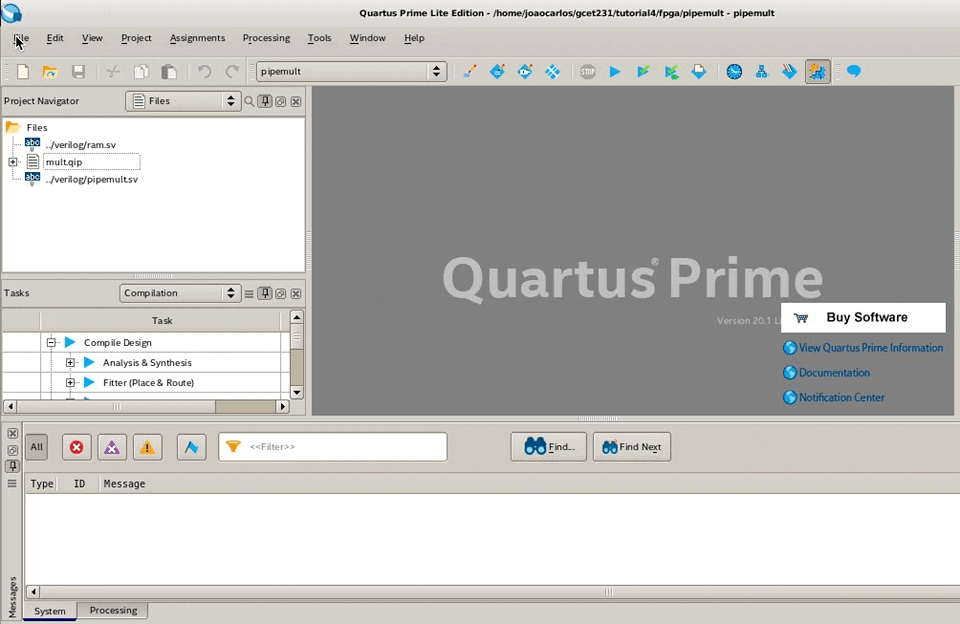
Task: Open the Messages panel menu icon
Action: tap(12, 484)
